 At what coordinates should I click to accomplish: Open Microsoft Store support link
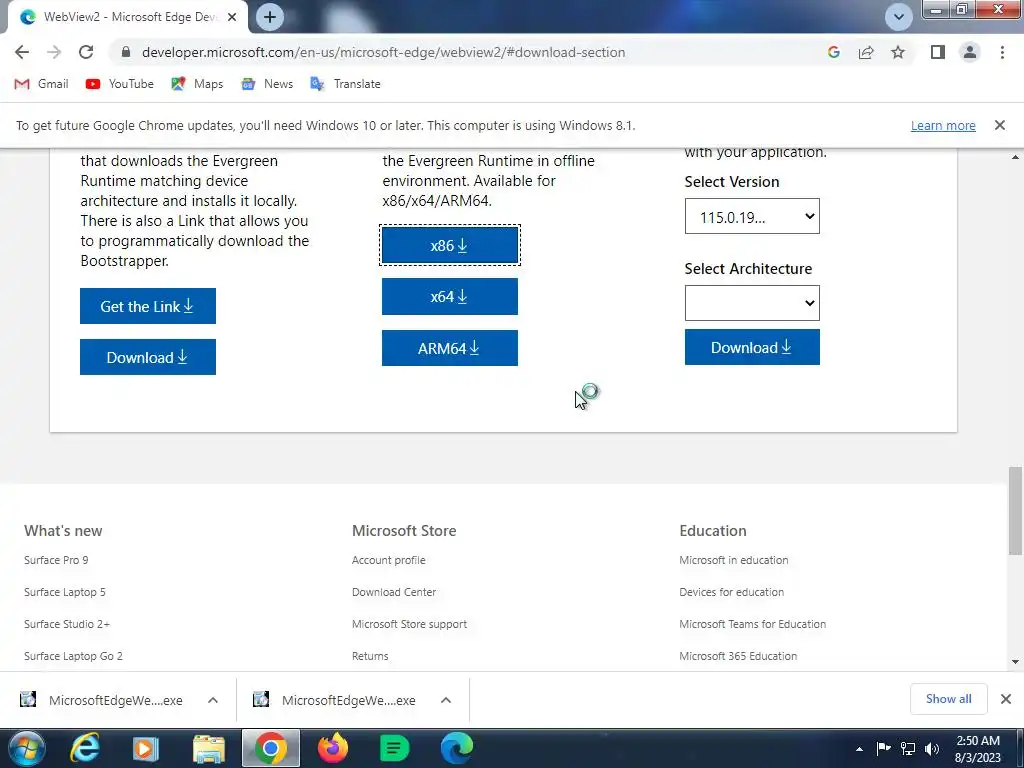click(409, 624)
